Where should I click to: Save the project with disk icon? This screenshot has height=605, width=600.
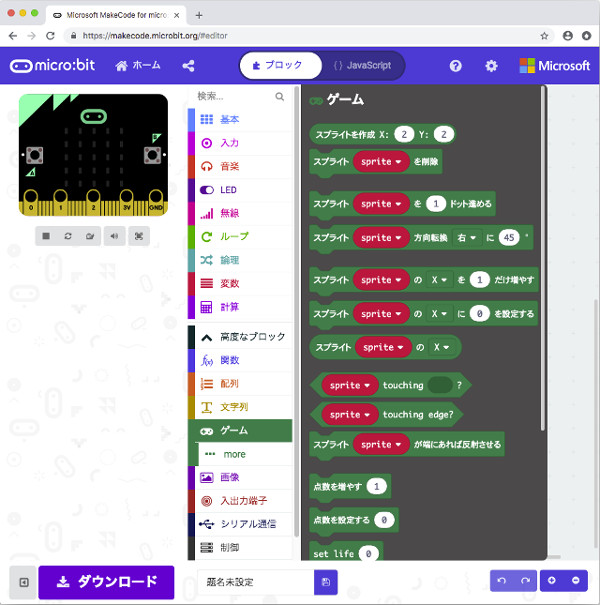pos(326,582)
